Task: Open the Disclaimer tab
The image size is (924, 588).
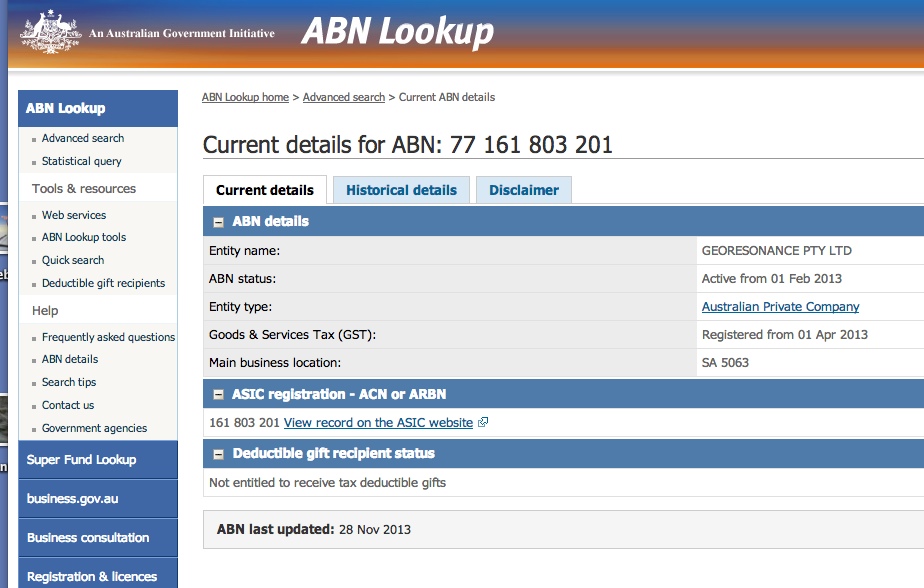Action: [524, 190]
